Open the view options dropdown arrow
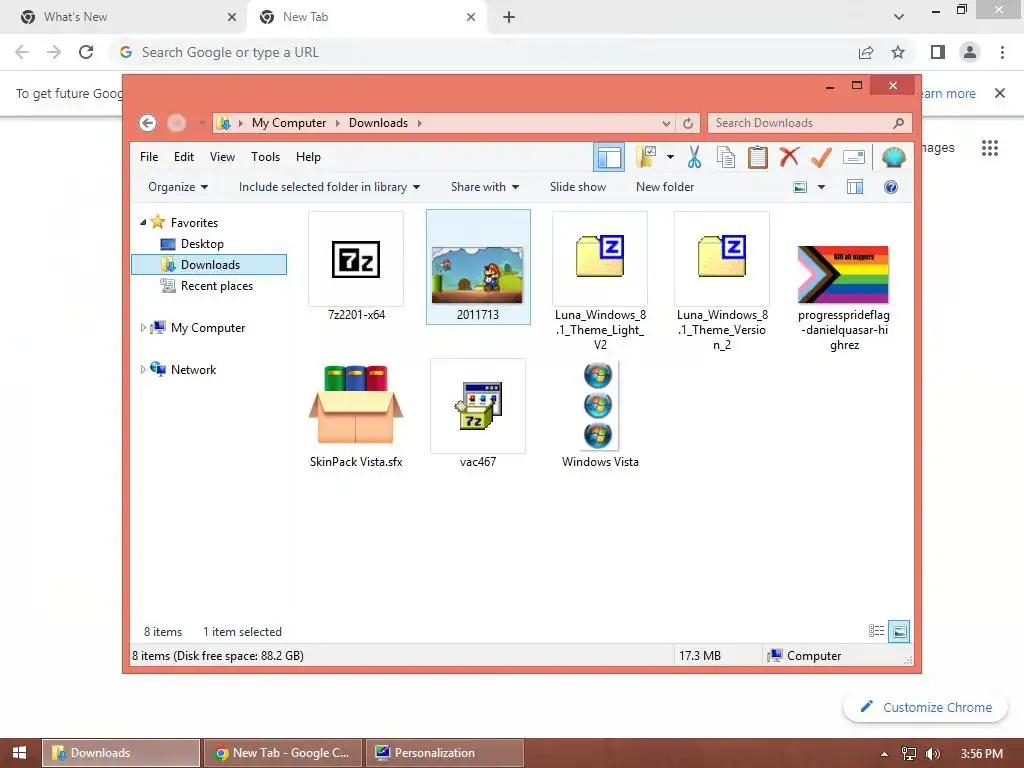The image size is (1024, 768). pos(822,187)
